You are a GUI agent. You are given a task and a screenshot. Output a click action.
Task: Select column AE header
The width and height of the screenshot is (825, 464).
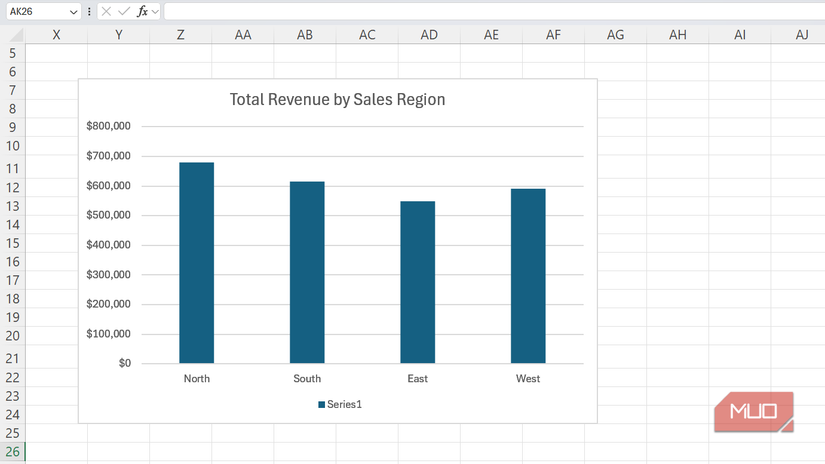tap(491, 35)
